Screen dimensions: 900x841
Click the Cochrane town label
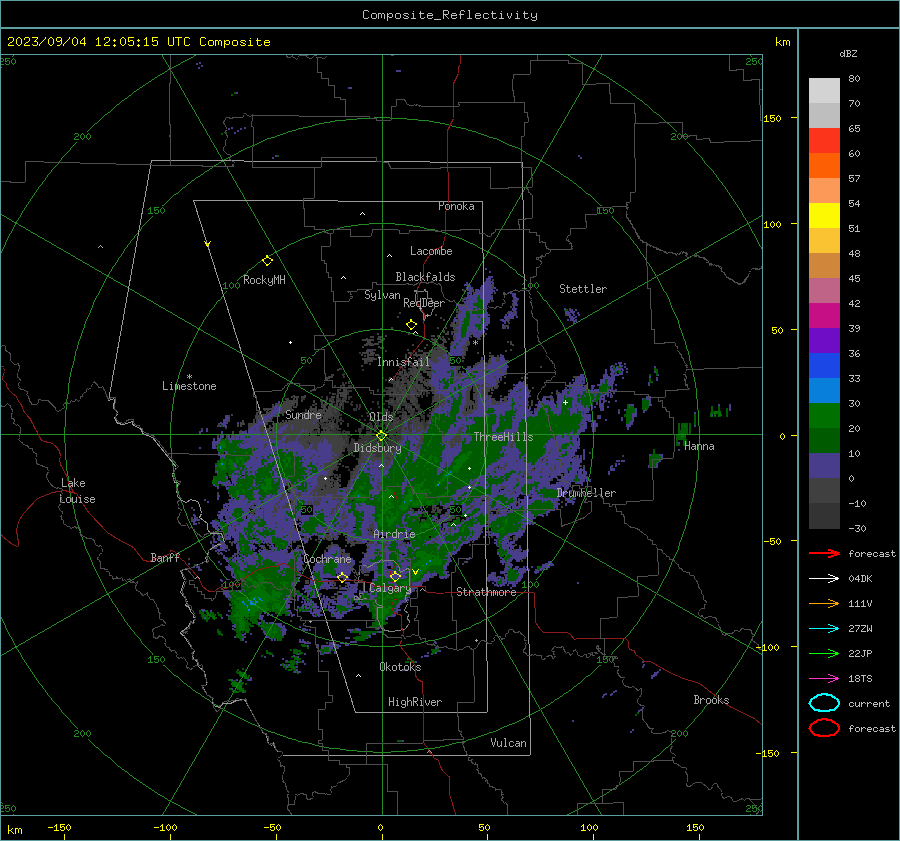(x=327, y=559)
